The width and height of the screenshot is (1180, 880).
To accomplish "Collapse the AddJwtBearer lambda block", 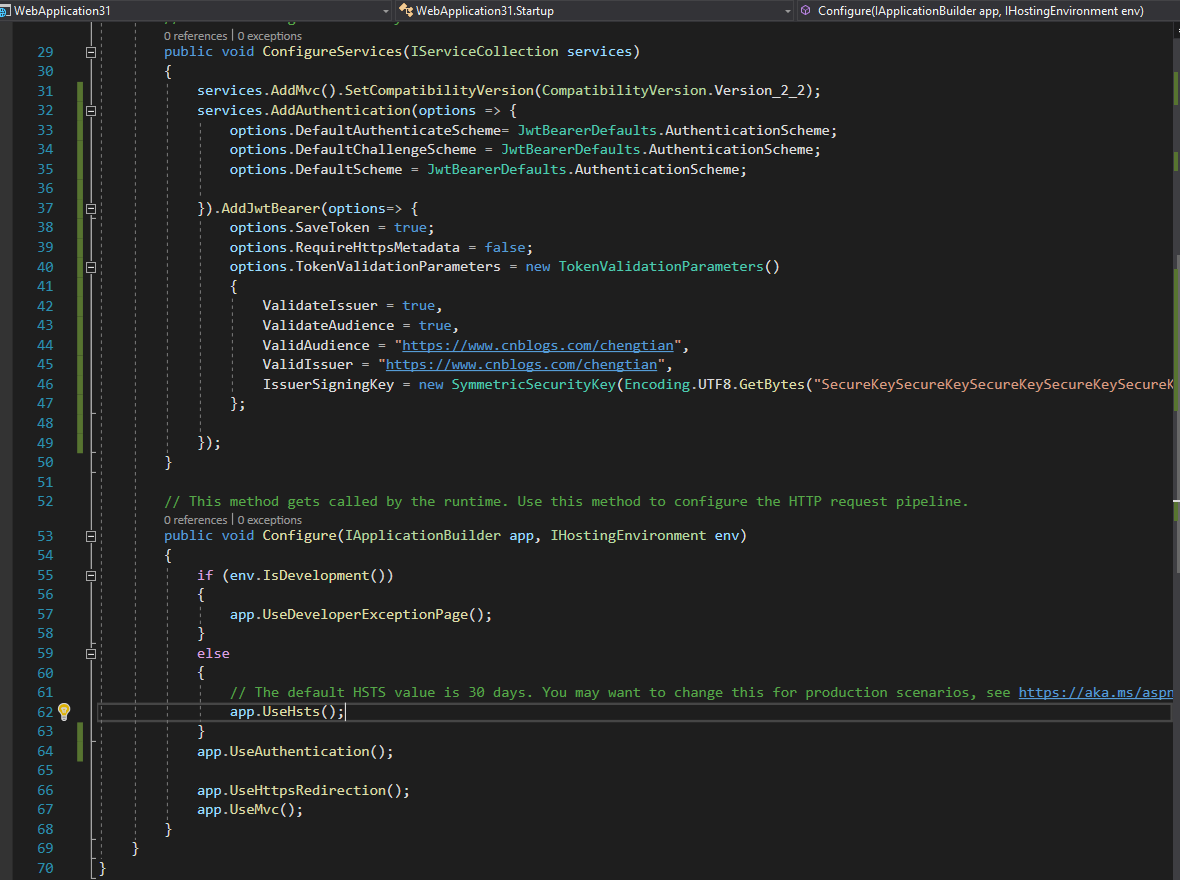I will (x=91, y=209).
